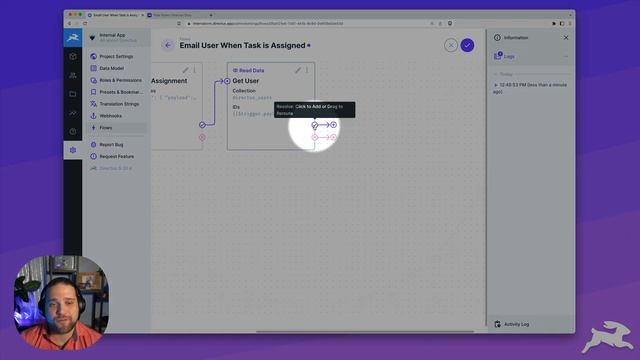
Task: Click the Get User resolve checkmark connector
Action: tap(315, 125)
